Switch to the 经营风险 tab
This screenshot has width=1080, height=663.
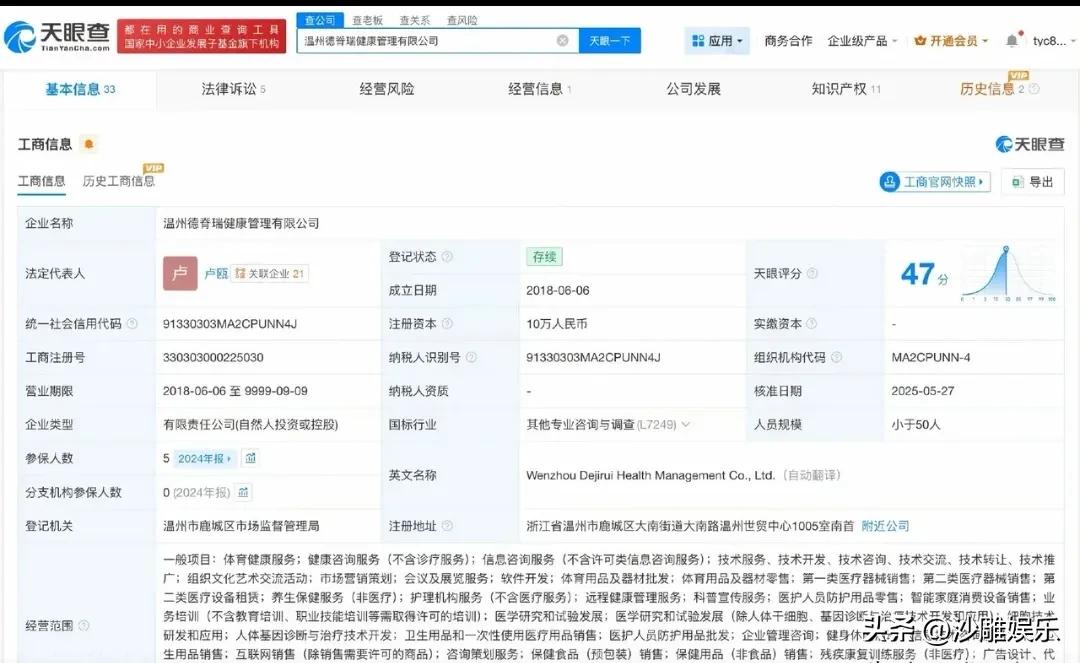[387, 89]
